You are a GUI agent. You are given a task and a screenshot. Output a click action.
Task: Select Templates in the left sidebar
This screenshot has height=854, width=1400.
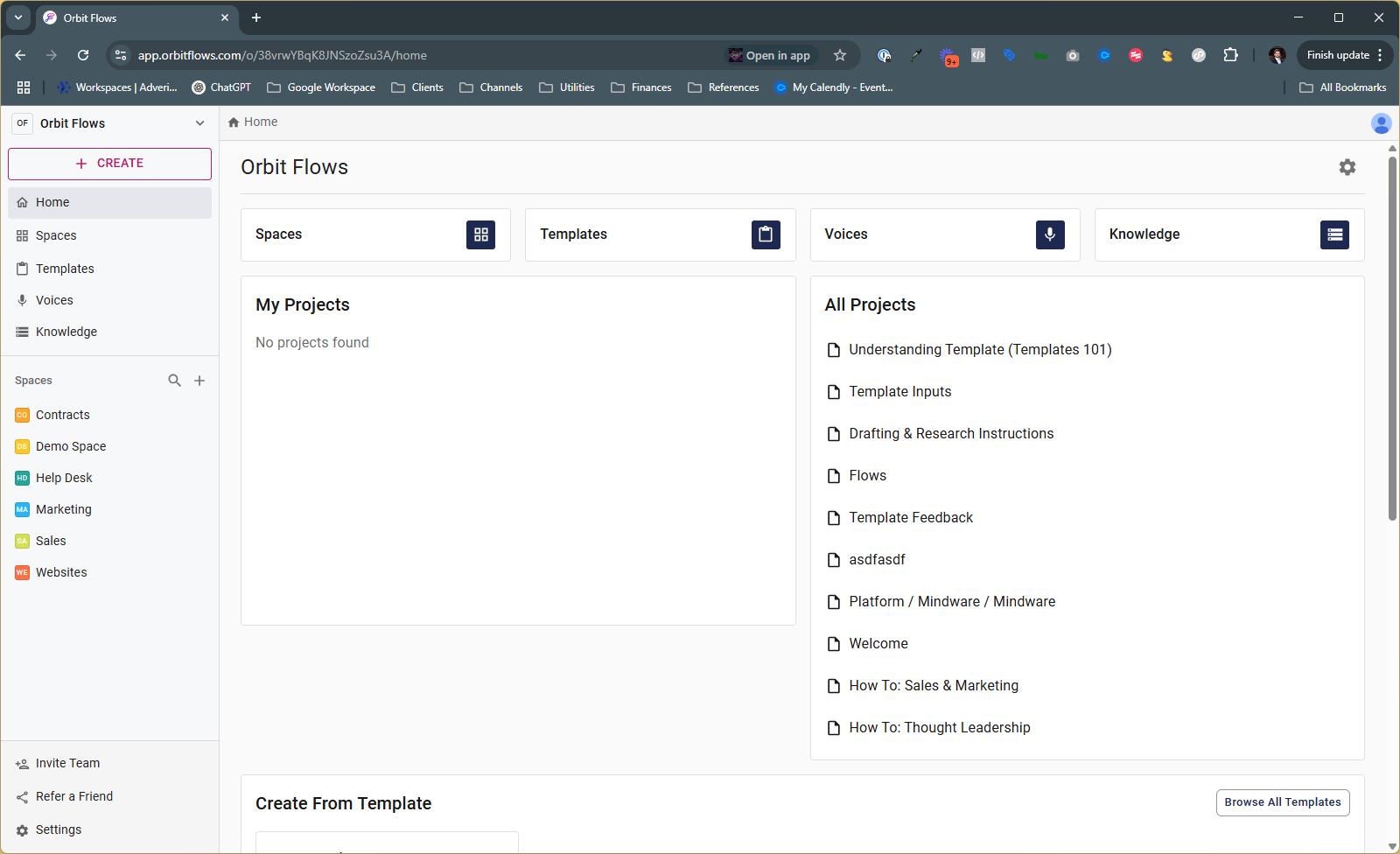coord(65,269)
